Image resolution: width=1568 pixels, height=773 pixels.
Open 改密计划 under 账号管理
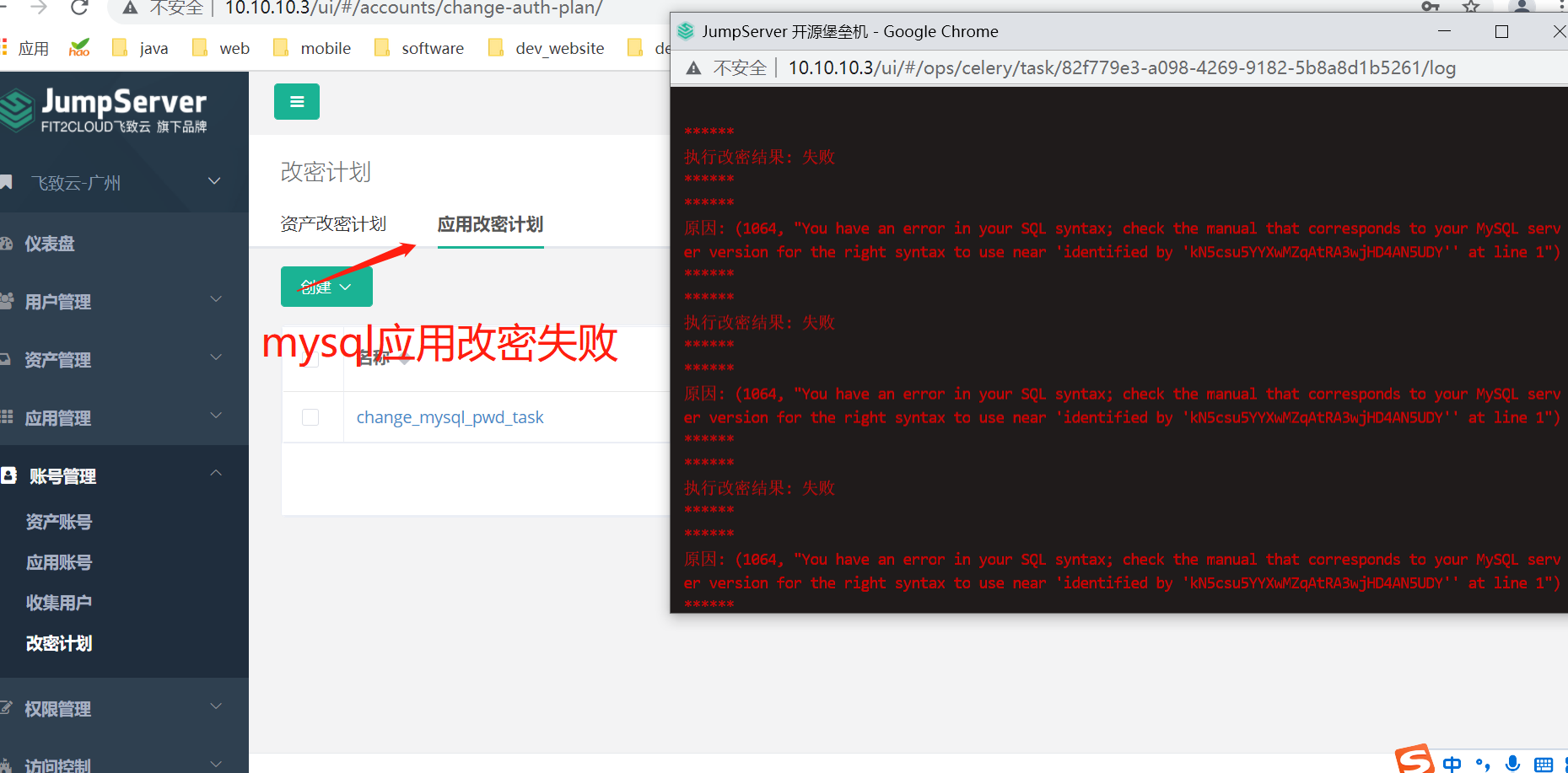pyautogui.click(x=59, y=643)
